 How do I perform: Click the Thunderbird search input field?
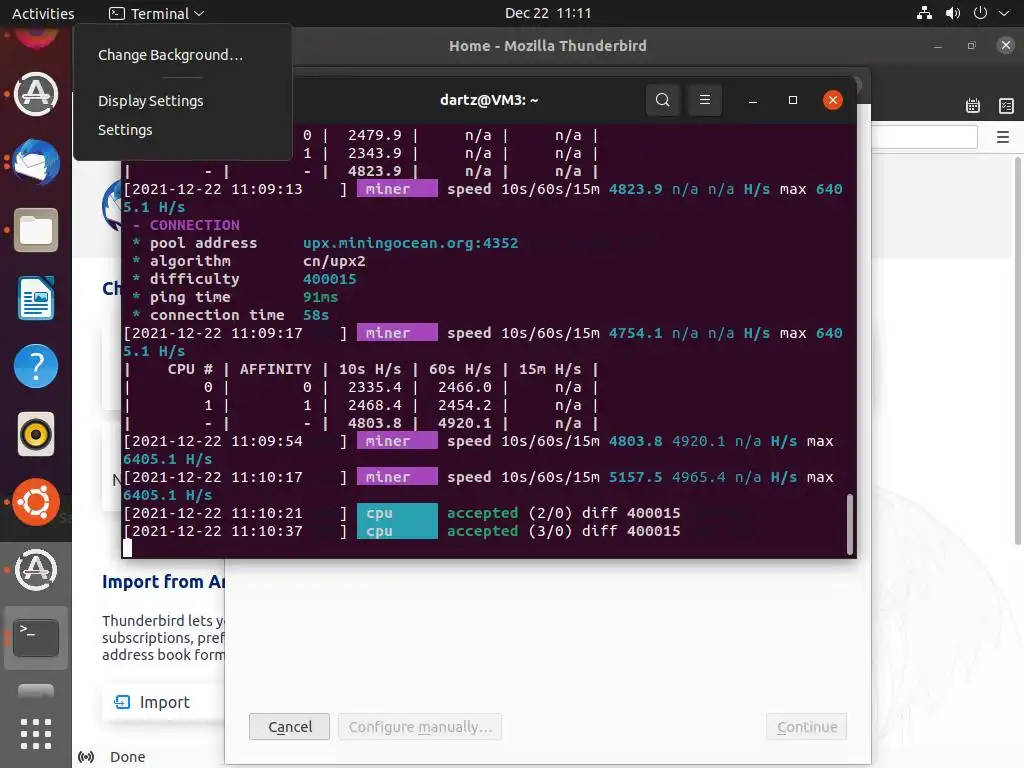click(x=924, y=137)
